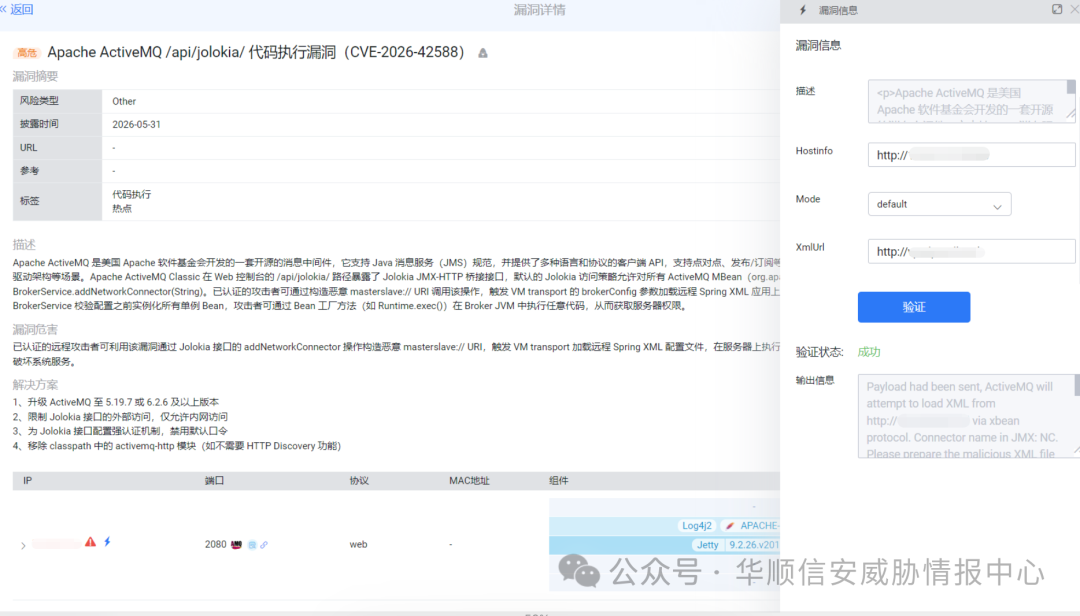Click the MAC地址 column header

click(469, 481)
